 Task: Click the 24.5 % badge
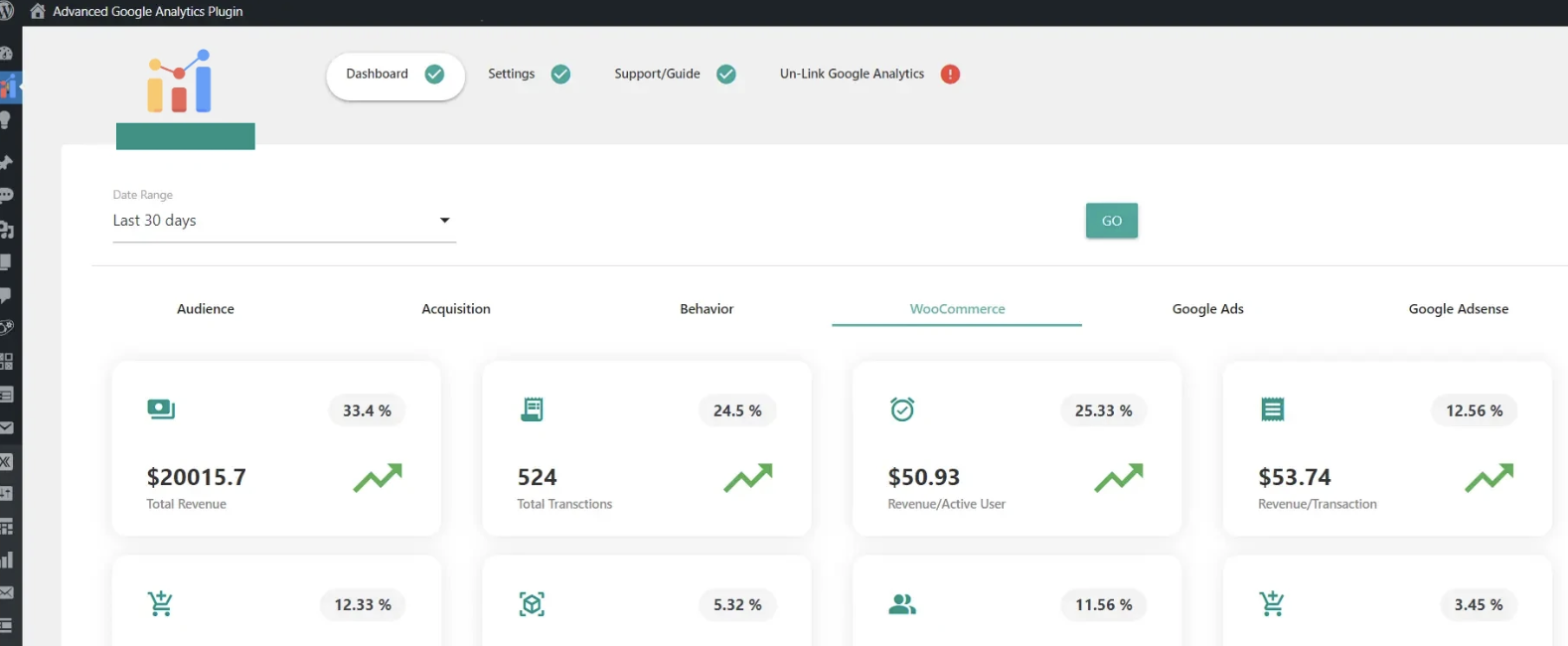(737, 410)
